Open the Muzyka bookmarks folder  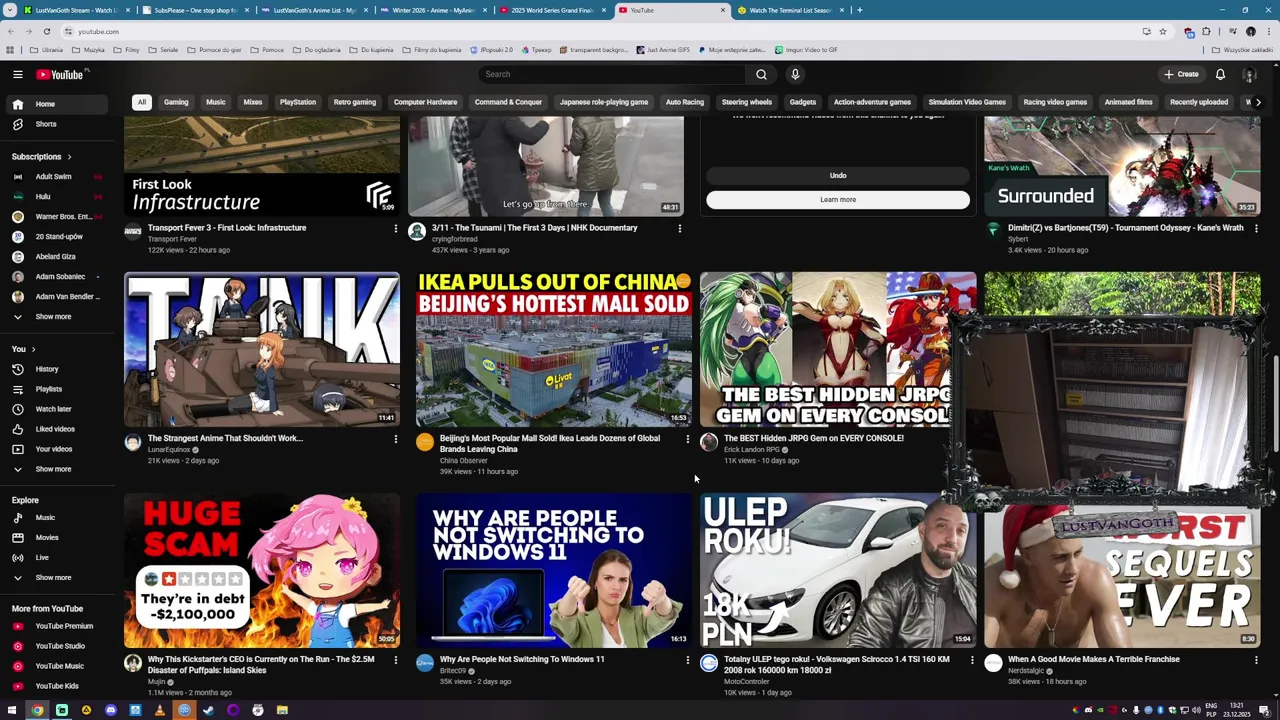[89, 50]
